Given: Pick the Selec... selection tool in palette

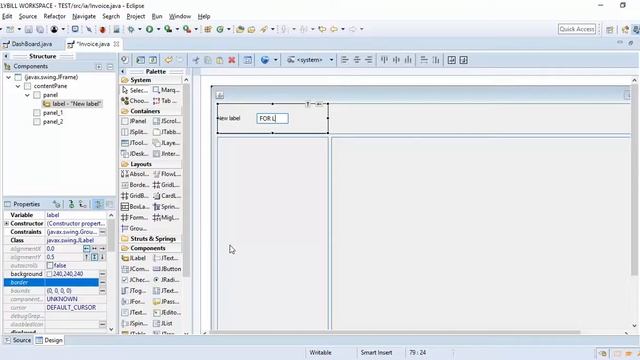Looking at the screenshot, I should (135, 90).
